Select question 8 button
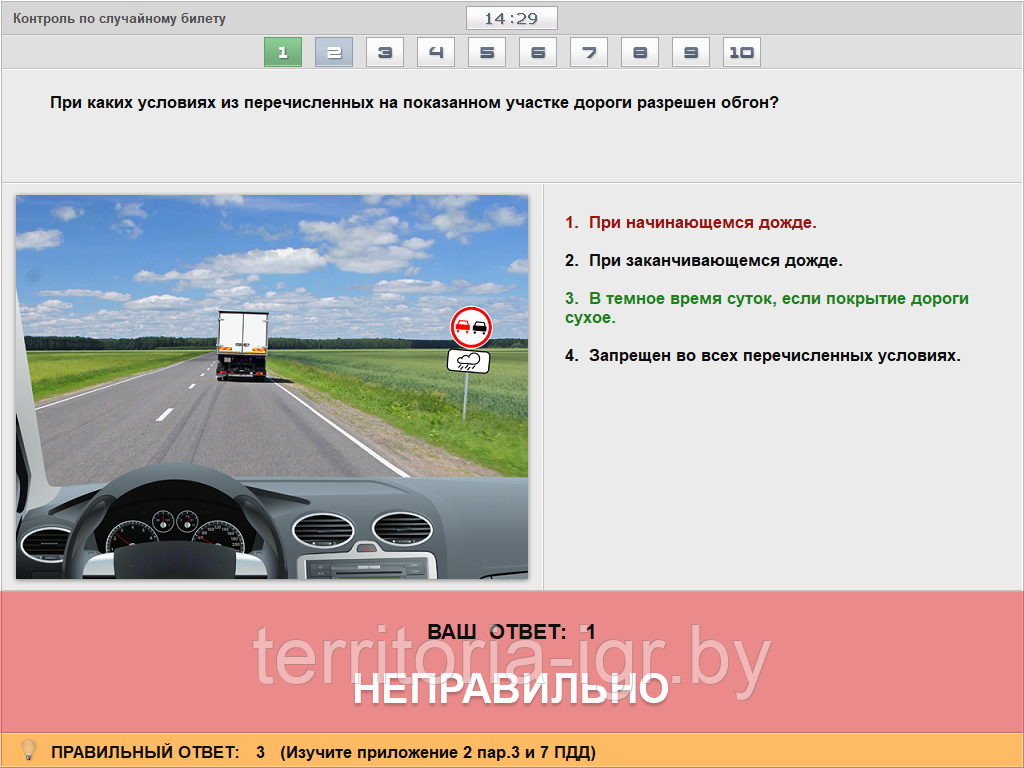The height and width of the screenshot is (768, 1024). [640, 52]
